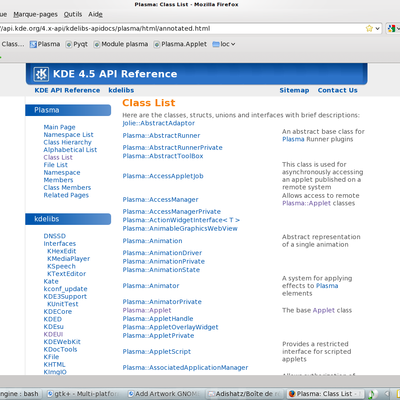This screenshot has height=400, width=400.
Task: Select the Plasma: Class List taskbar entry
Action: (x=325, y=394)
